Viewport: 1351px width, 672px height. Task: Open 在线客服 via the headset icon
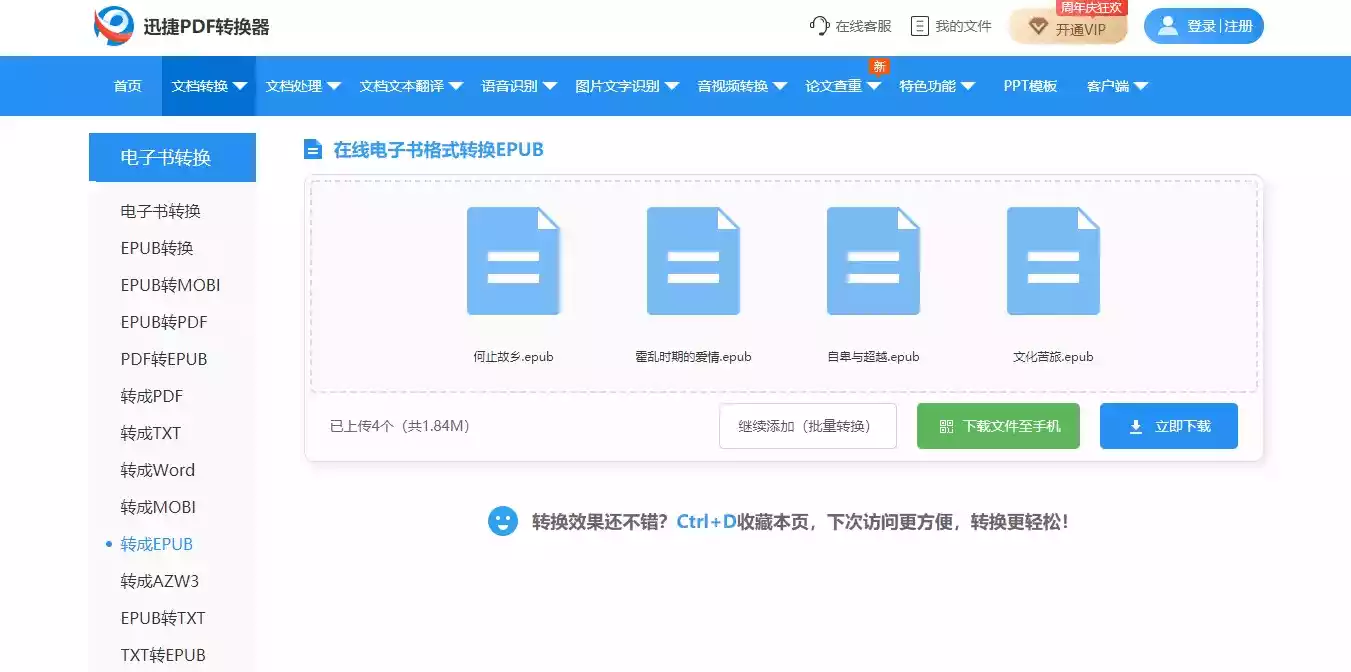click(x=820, y=26)
